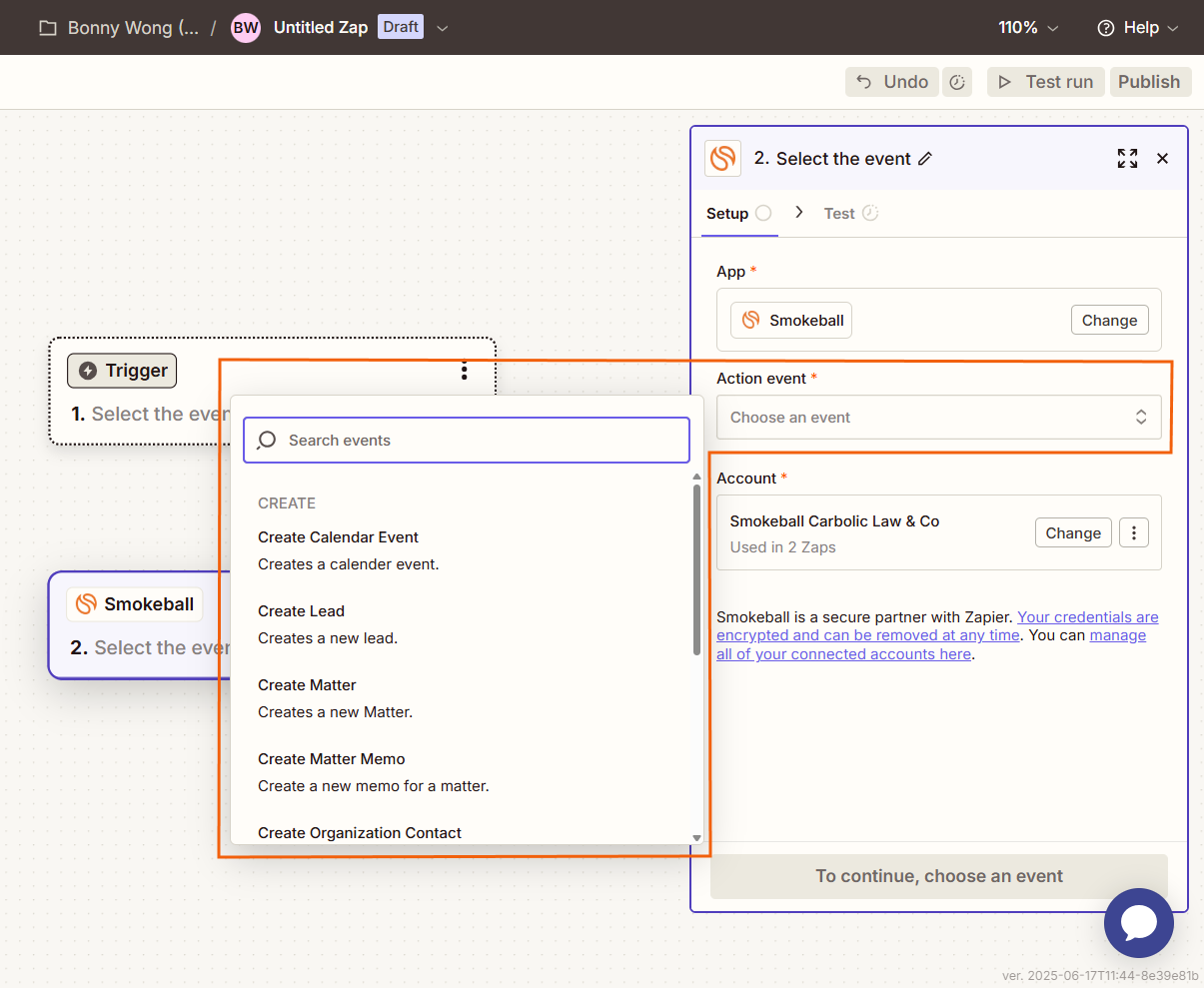The image size is (1204, 988).
Task: Open account options three-dot menu
Action: [x=1134, y=532]
